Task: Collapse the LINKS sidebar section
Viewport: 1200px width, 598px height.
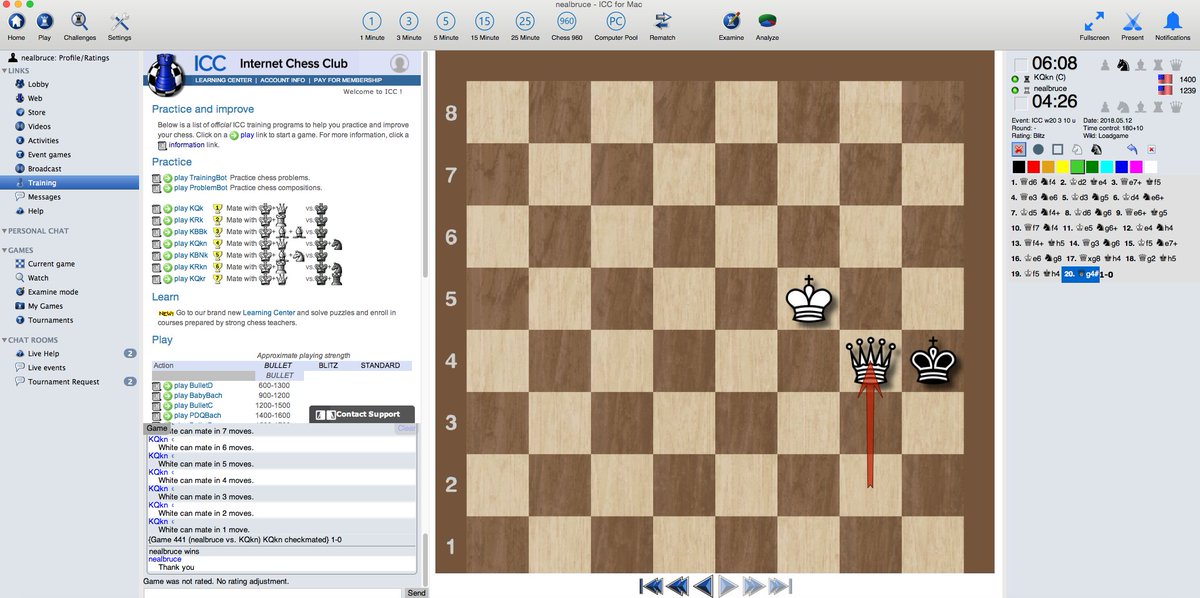Action: point(4,71)
